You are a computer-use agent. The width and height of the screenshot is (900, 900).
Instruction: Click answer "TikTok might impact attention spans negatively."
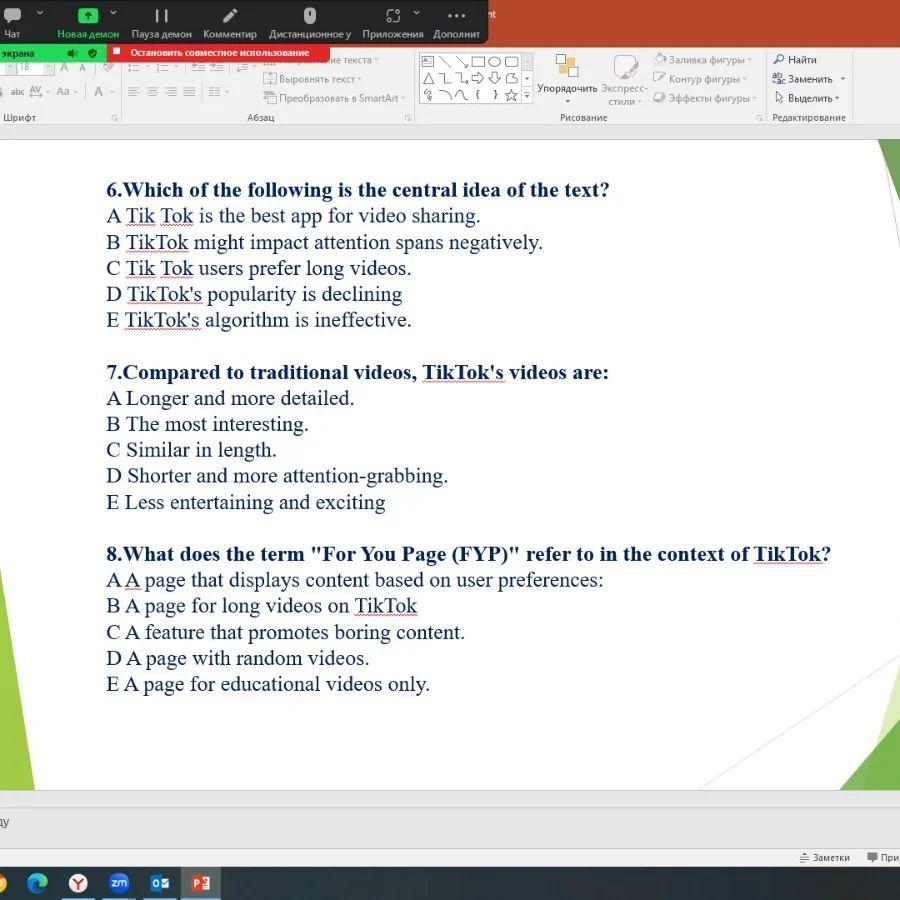334,242
